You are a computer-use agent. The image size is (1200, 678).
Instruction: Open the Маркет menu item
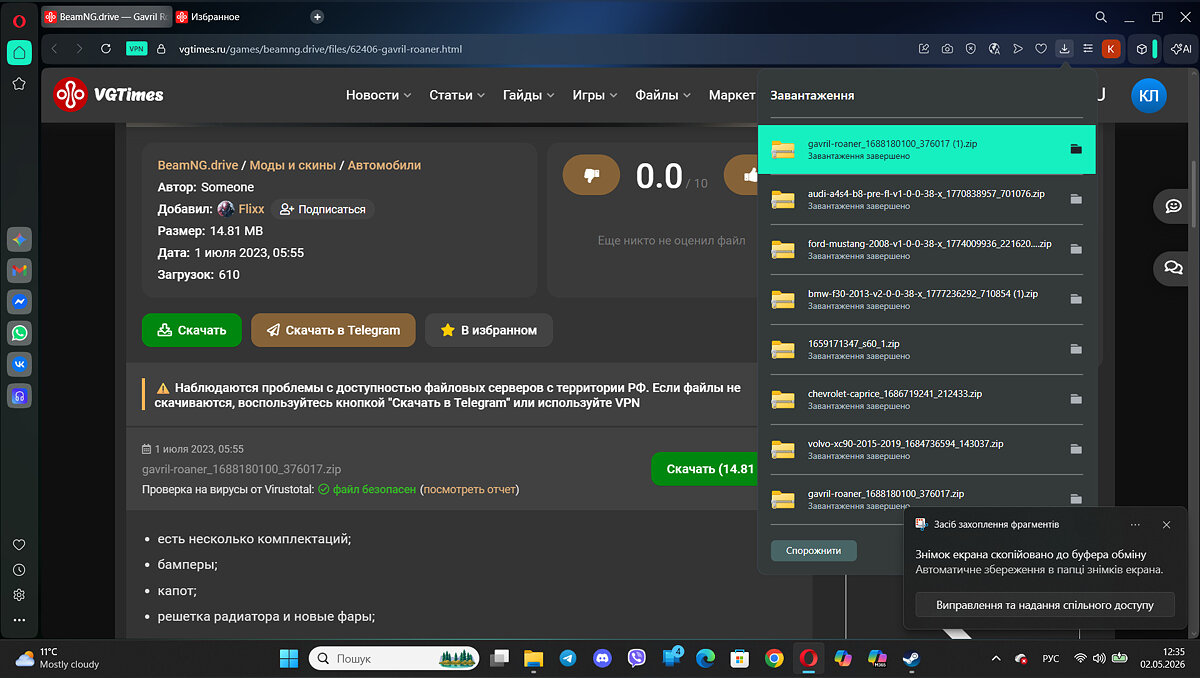tap(732, 95)
